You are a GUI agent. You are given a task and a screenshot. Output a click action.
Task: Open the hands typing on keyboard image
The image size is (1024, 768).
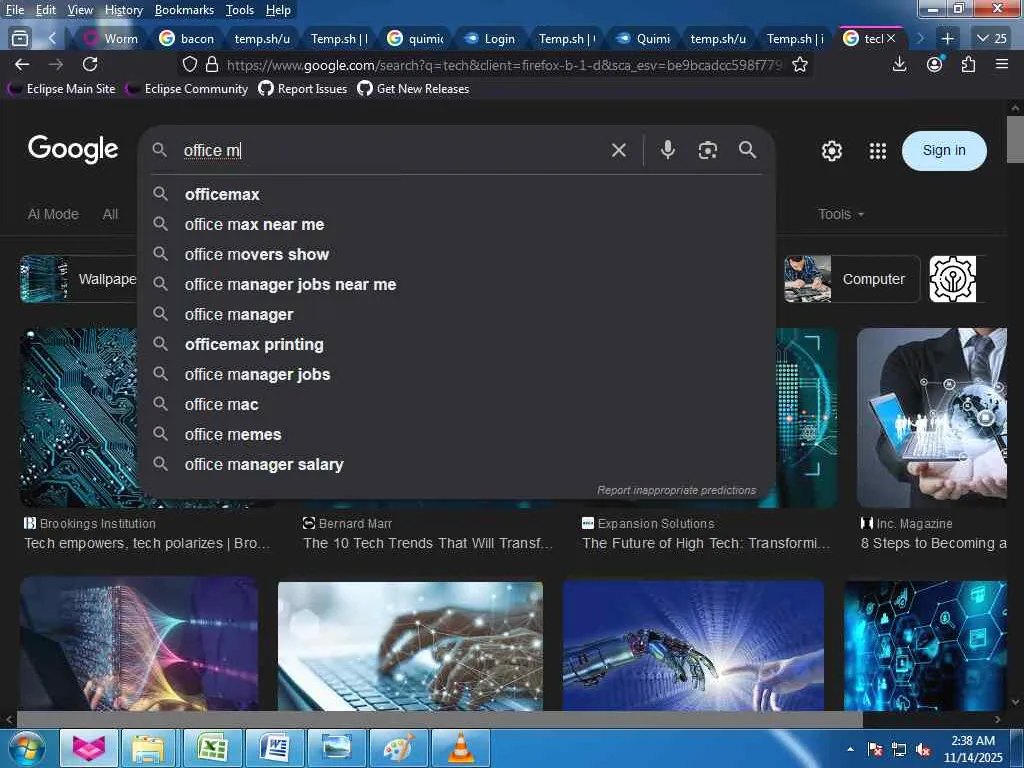pyautogui.click(x=410, y=645)
